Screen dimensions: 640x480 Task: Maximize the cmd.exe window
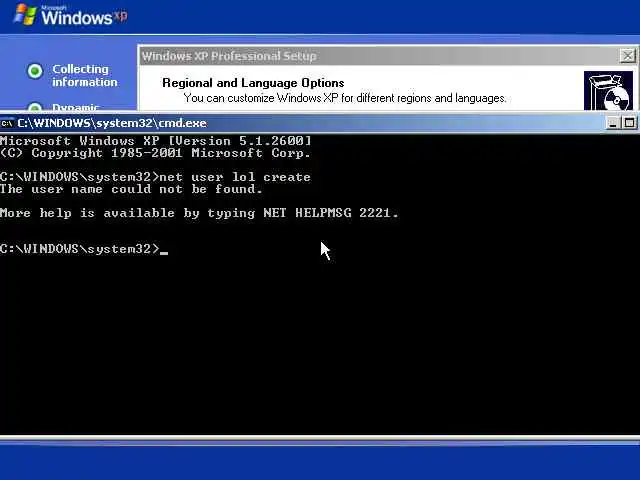click(x=629, y=123)
